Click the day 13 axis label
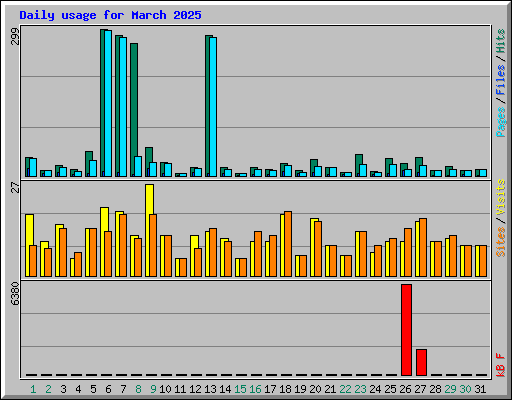The image size is (512, 400). (210, 389)
